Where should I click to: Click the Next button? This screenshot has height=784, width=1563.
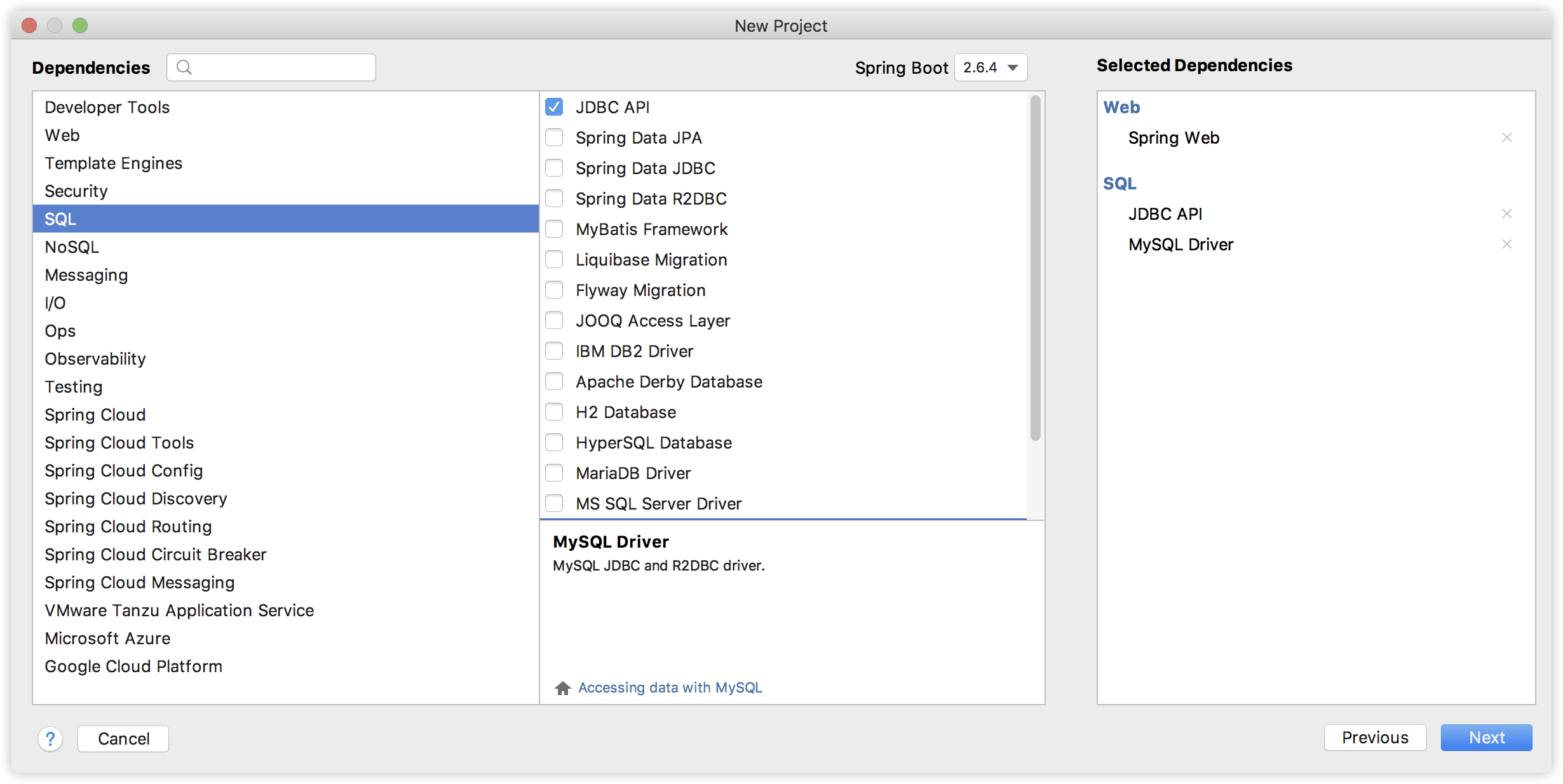(x=1486, y=738)
